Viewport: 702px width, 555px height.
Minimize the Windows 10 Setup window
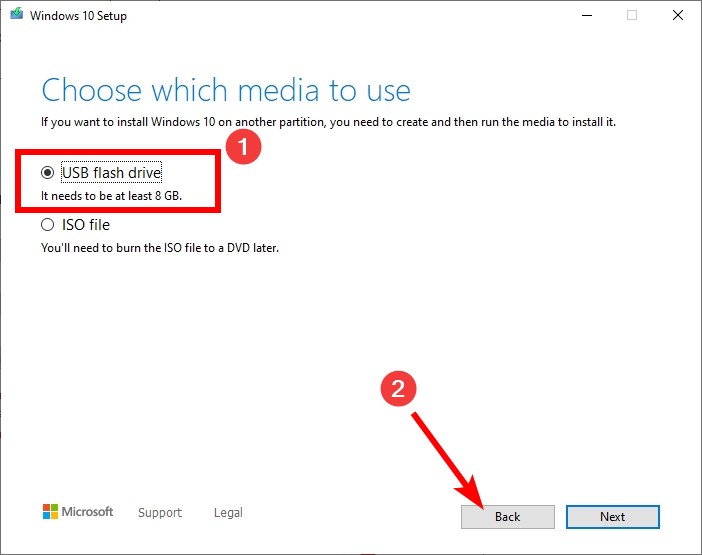click(x=587, y=15)
